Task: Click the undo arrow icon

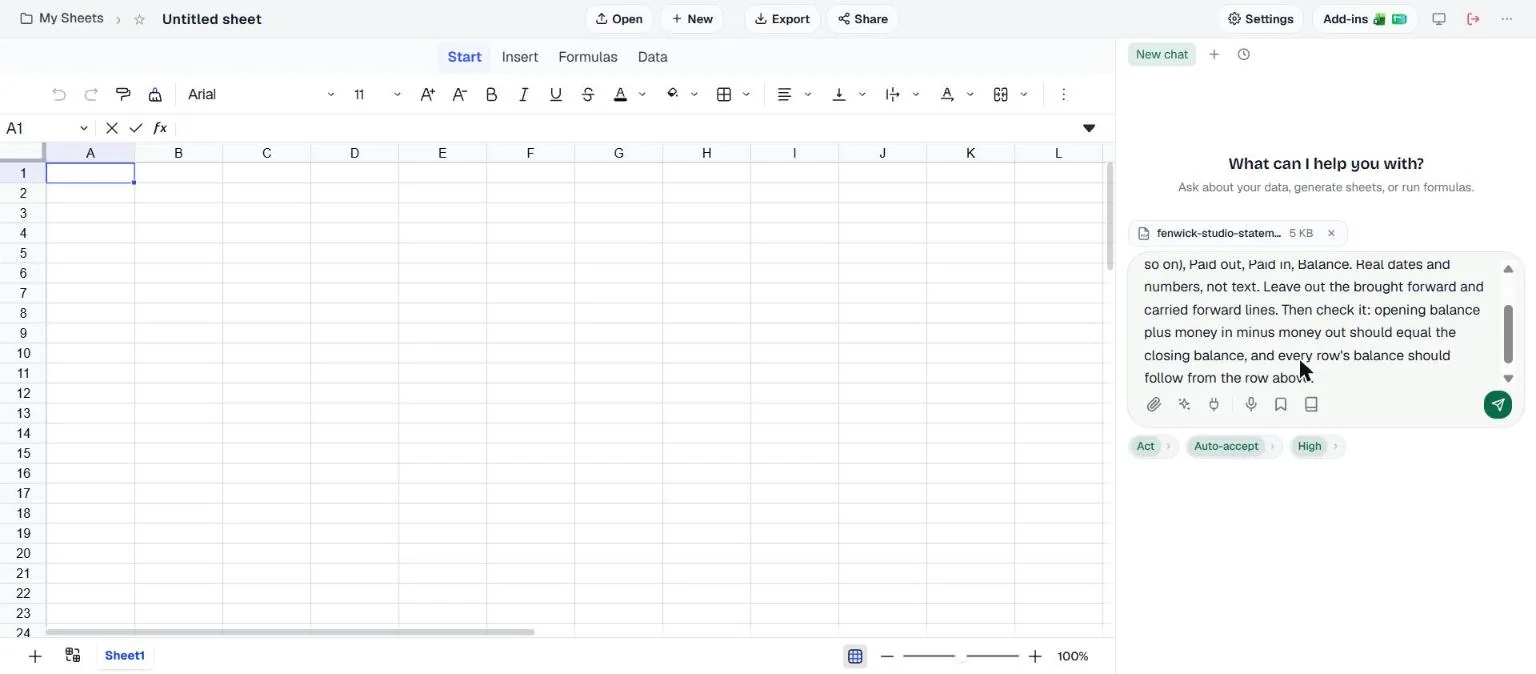Action: (x=59, y=95)
